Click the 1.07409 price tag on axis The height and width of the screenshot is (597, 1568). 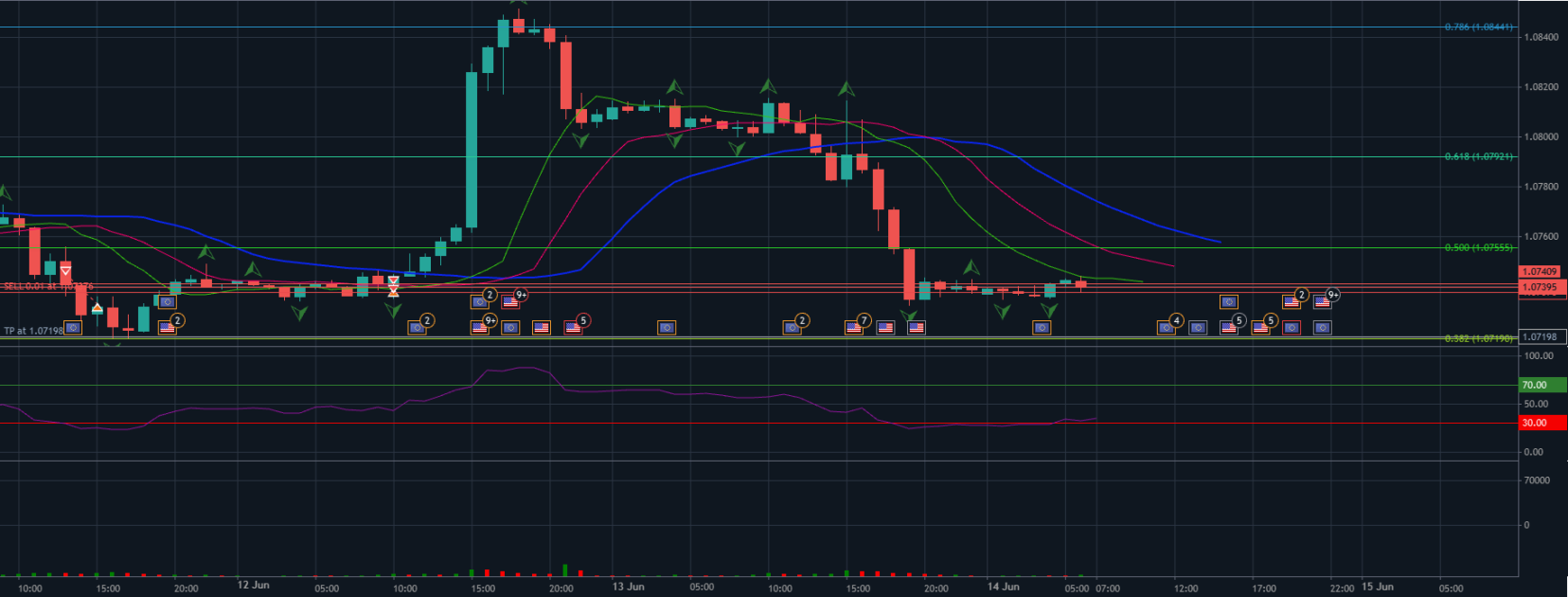click(x=1541, y=272)
